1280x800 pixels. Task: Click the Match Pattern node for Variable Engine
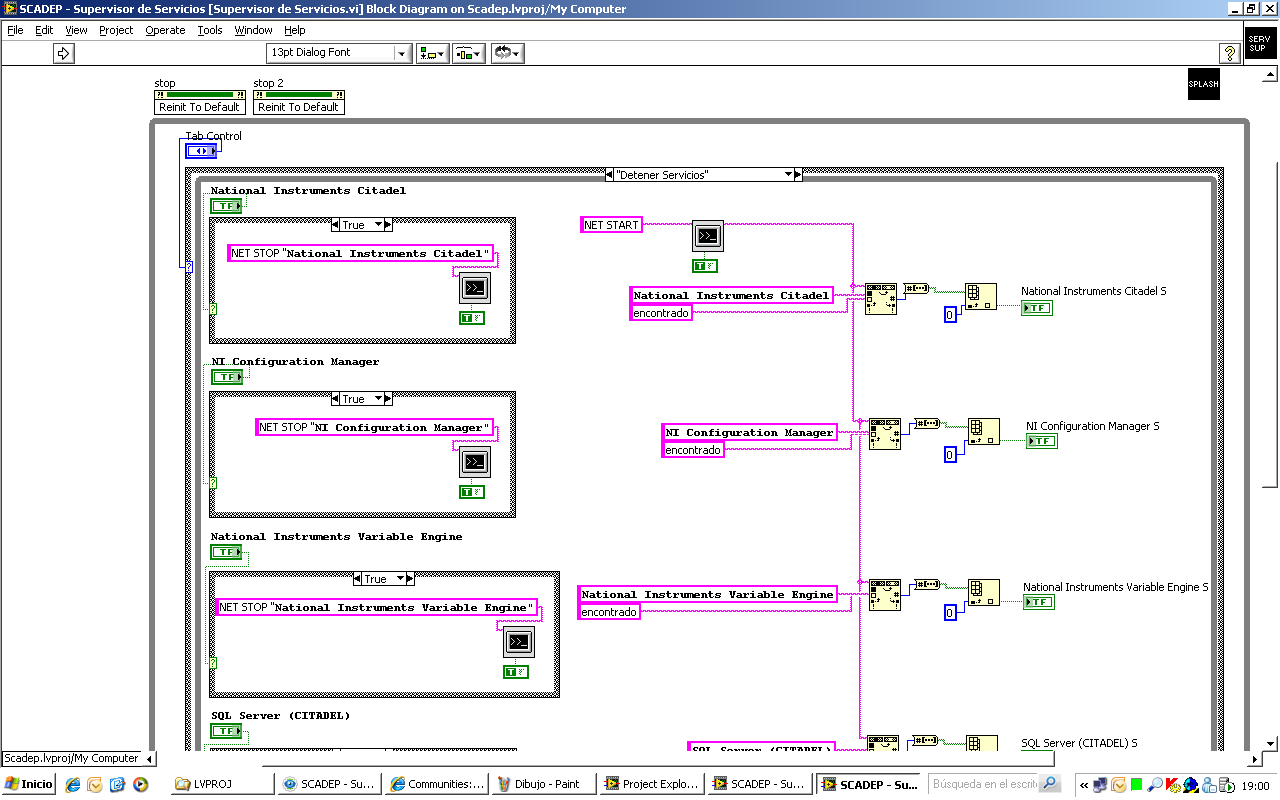pos(885,594)
